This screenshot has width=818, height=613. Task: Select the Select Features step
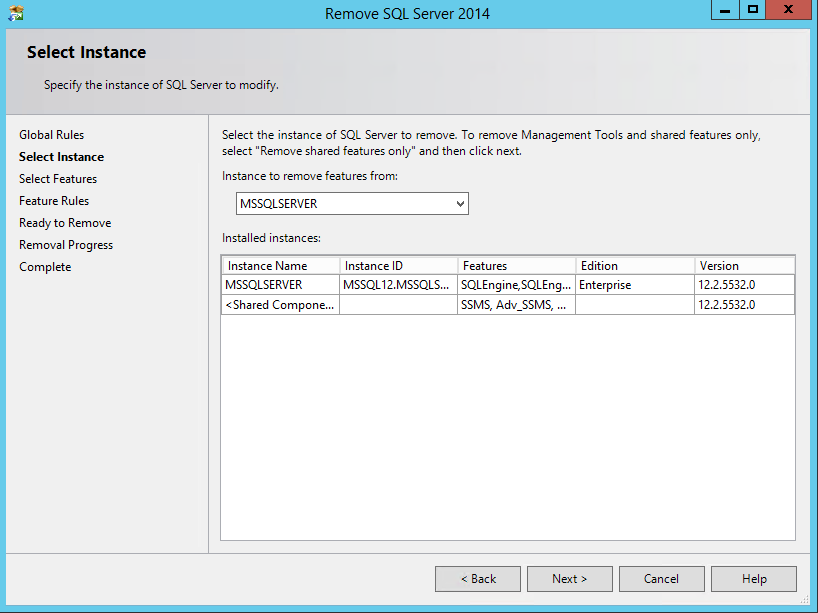[58, 179]
